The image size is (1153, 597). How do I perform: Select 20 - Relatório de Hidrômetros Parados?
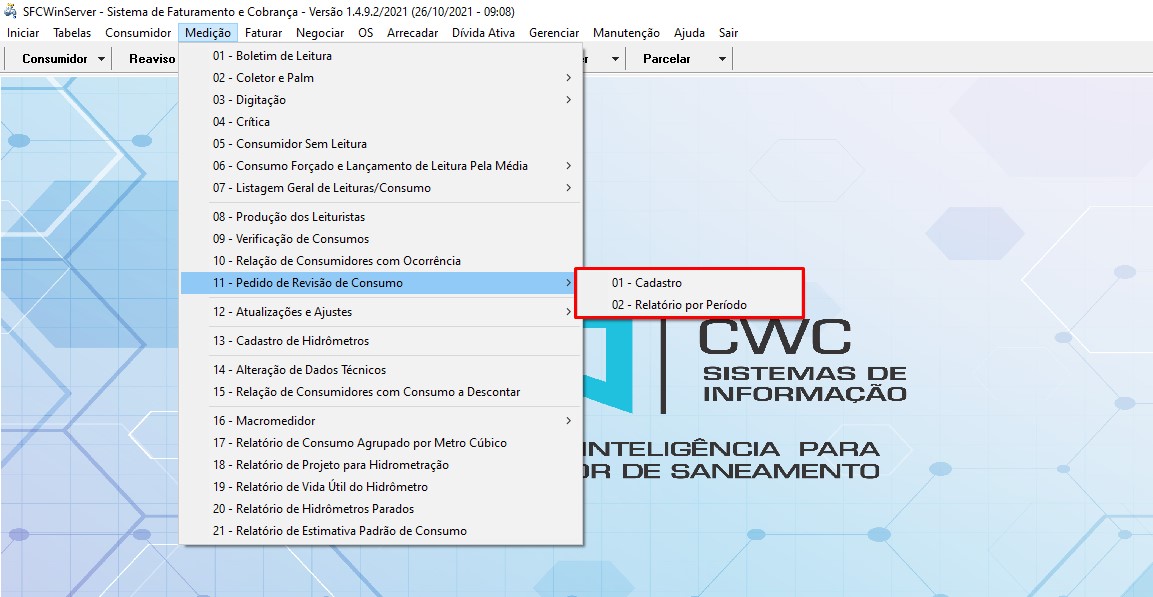click(313, 509)
